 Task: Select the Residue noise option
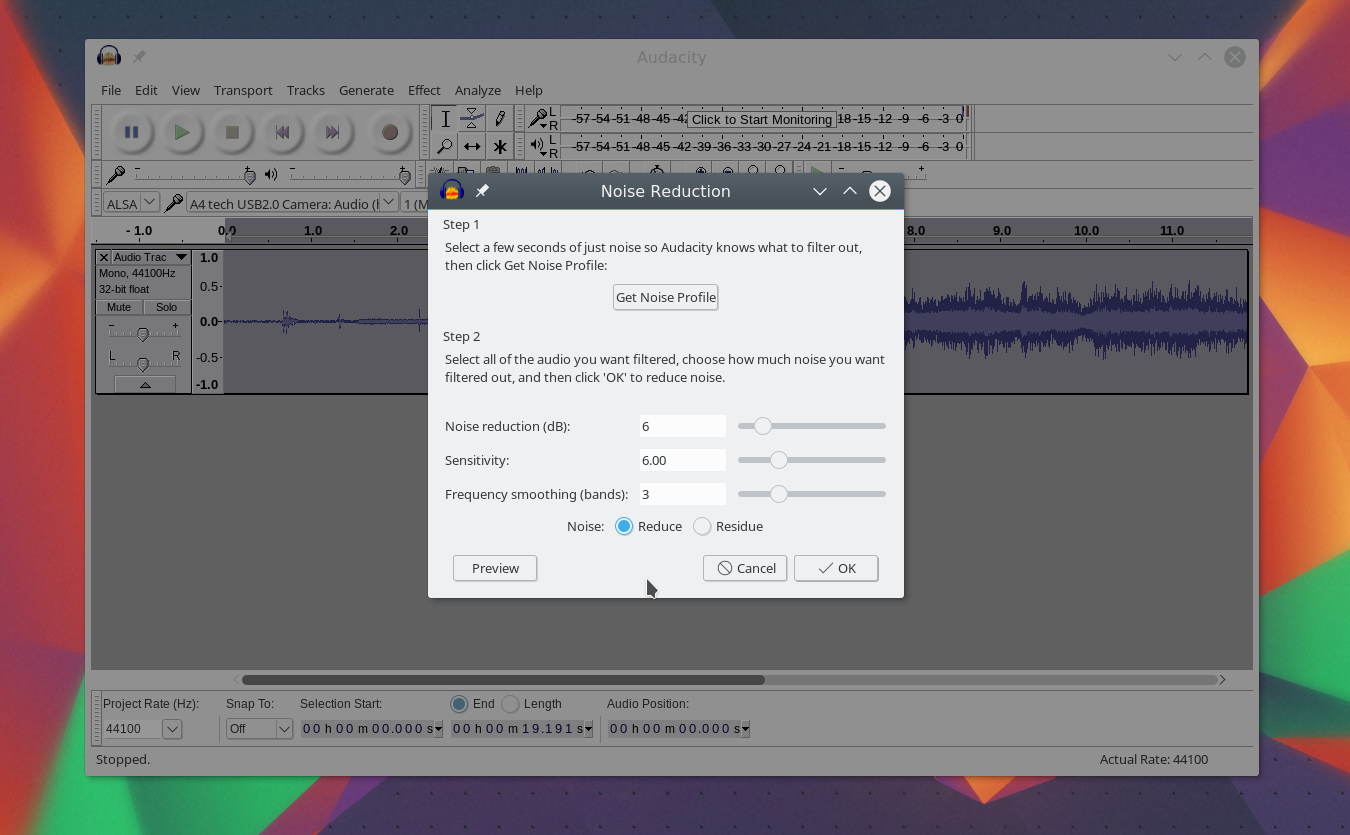tap(702, 526)
